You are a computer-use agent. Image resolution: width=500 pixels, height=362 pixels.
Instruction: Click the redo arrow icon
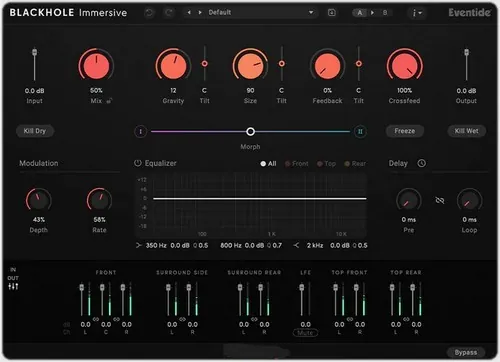click(x=169, y=13)
